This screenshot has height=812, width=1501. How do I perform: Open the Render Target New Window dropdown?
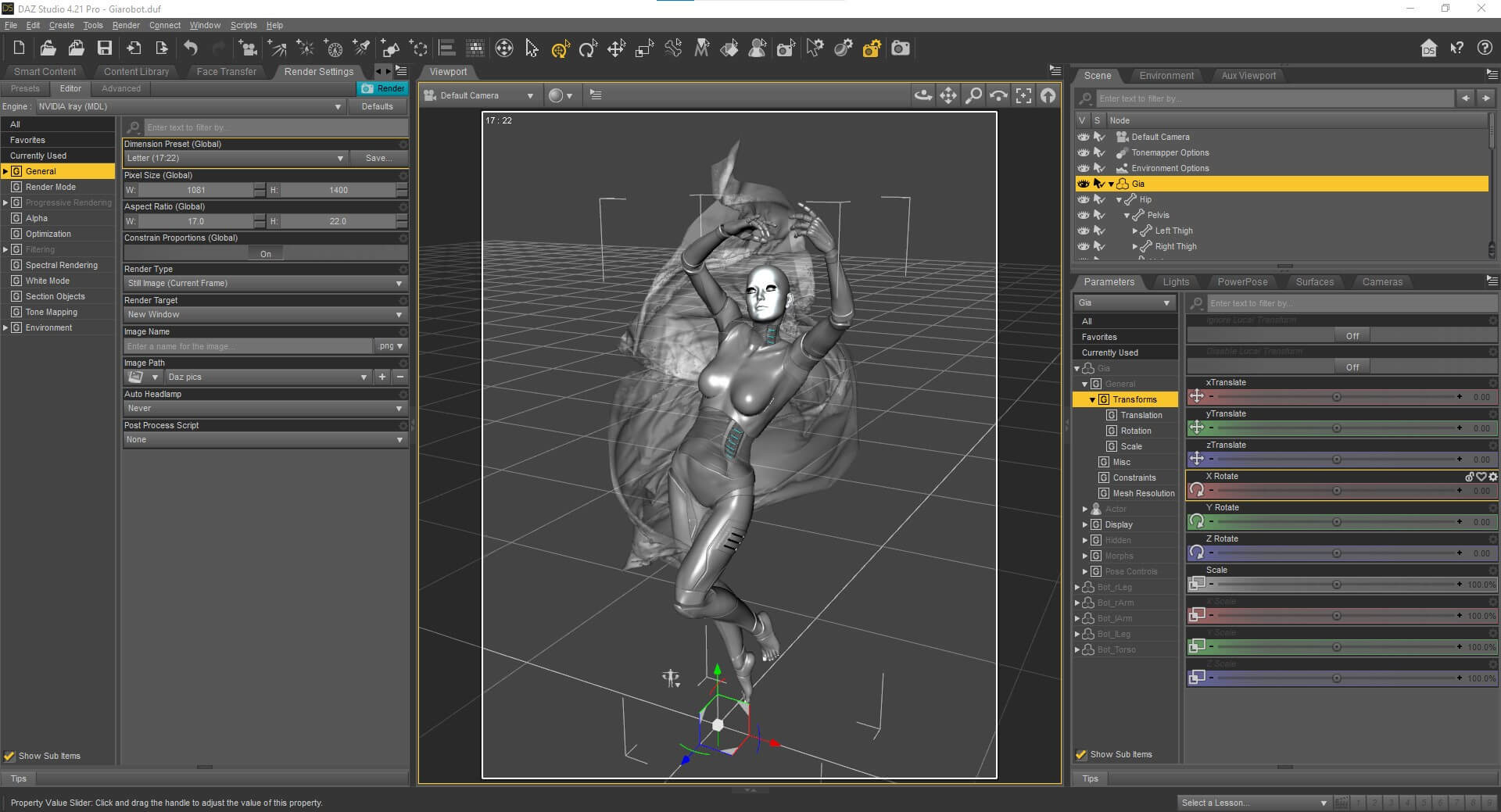pos(265,314)
